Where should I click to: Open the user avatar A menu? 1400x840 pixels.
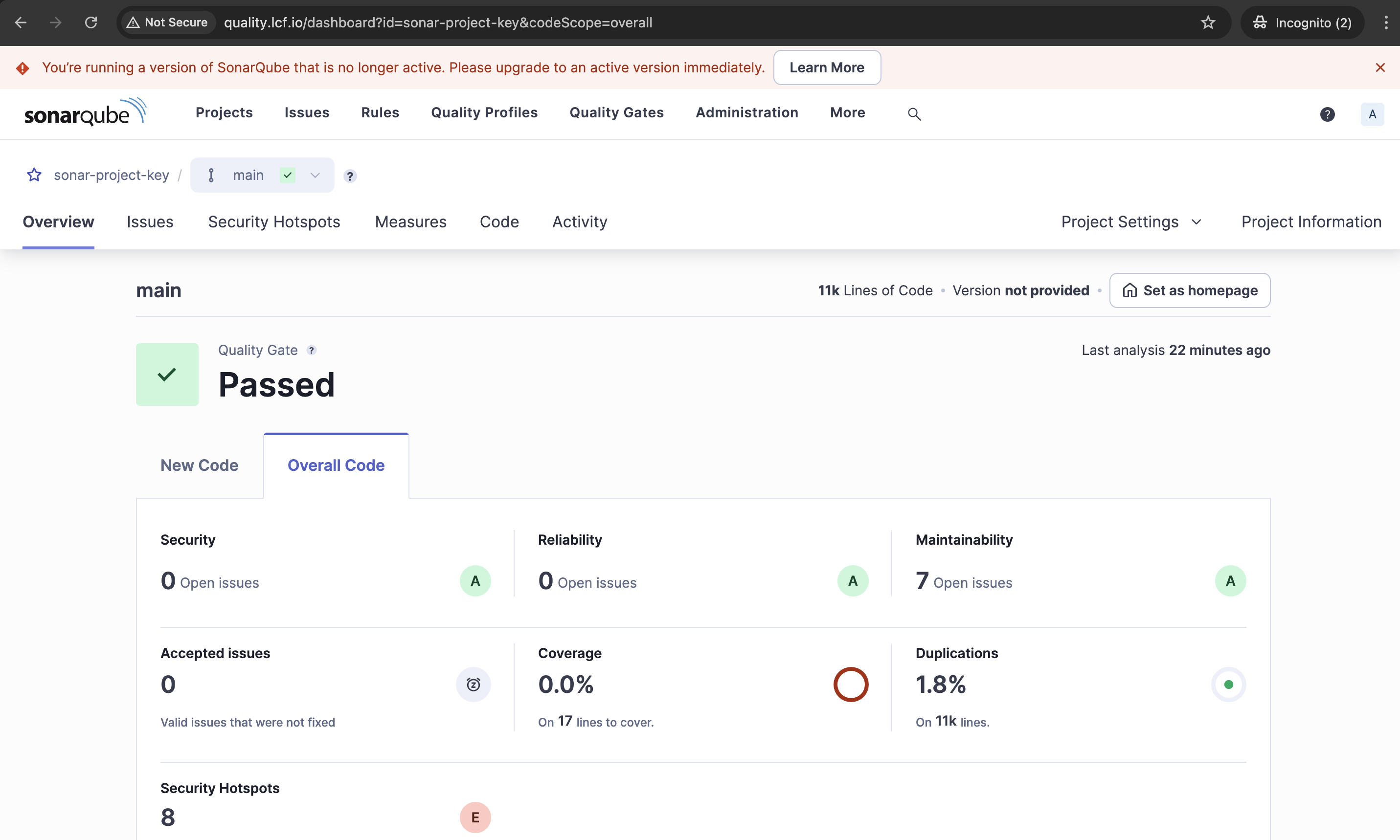point(1372,114)
